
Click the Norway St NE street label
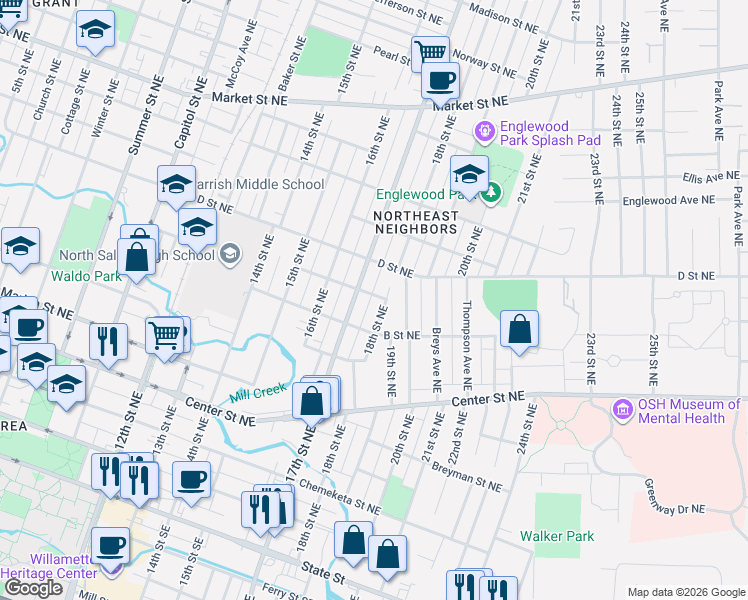point(484,63)
